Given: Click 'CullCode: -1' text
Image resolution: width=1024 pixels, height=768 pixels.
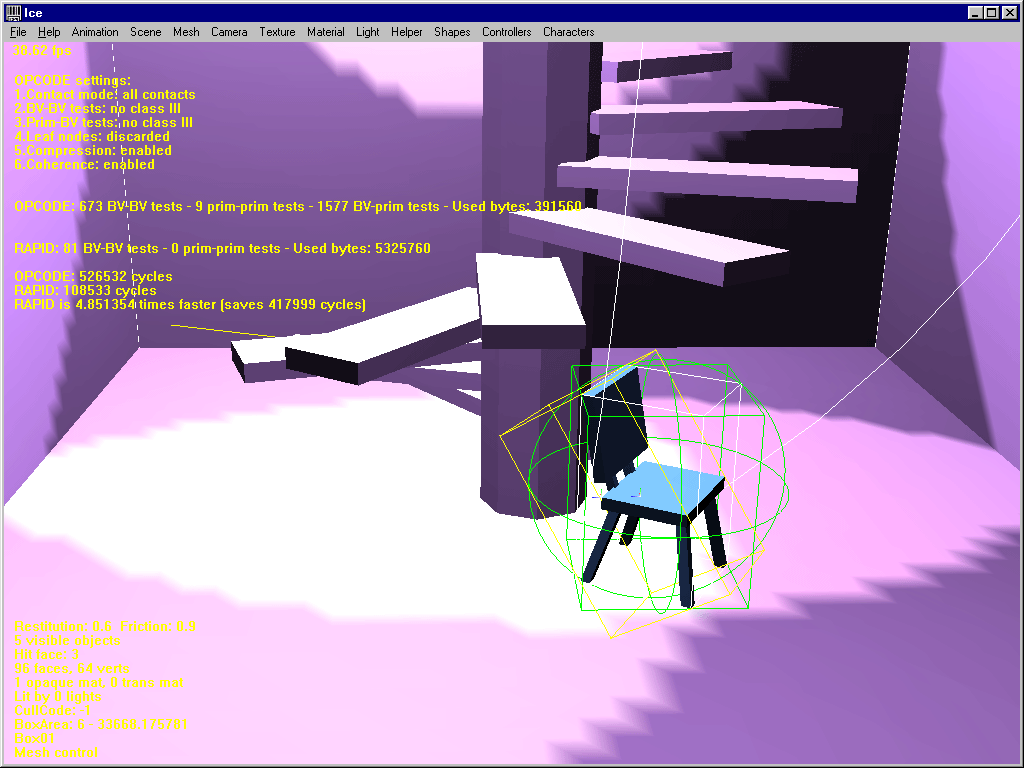Looking at the screenshot, I should 52,711.
